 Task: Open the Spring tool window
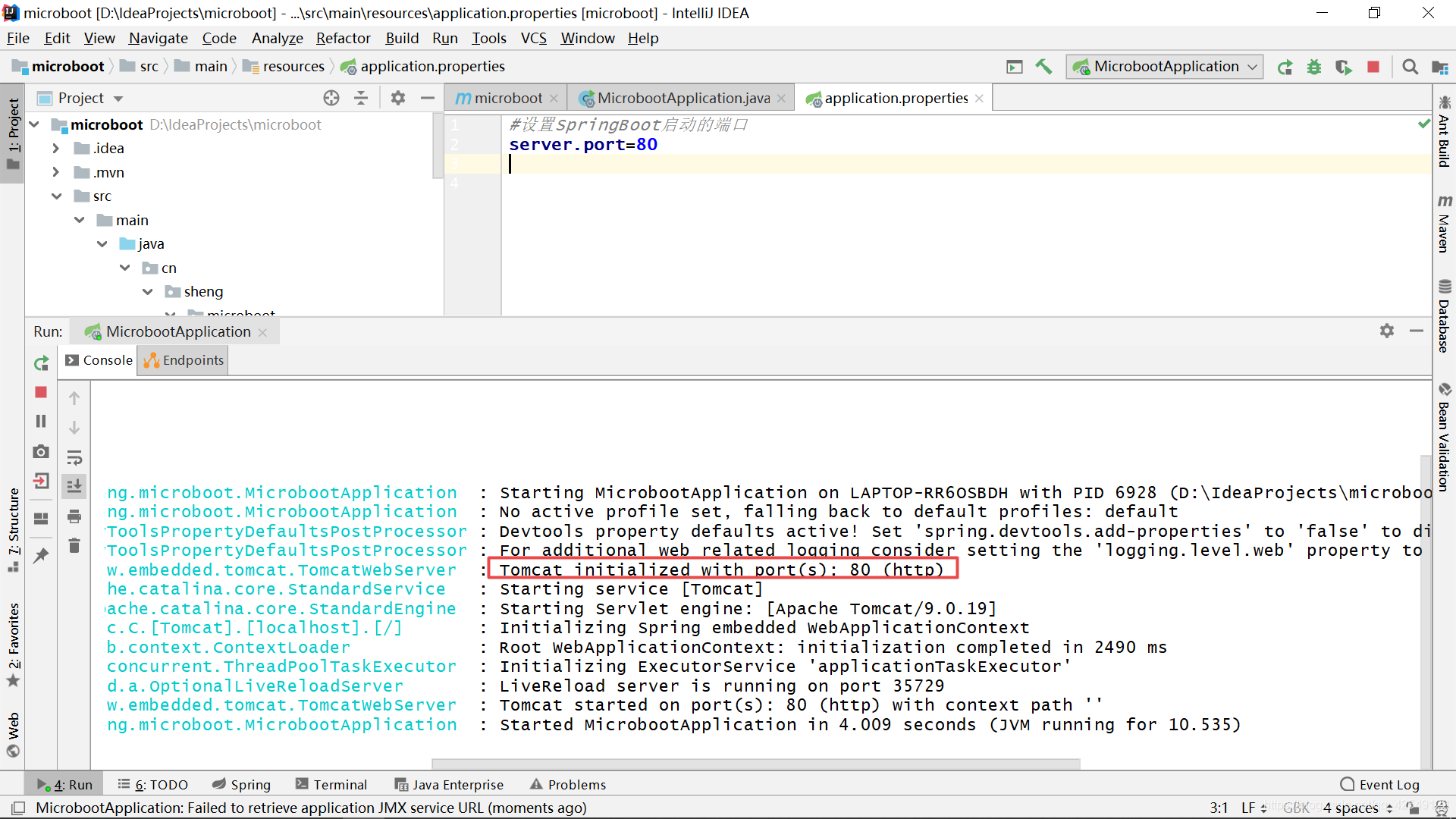[241, 785]
